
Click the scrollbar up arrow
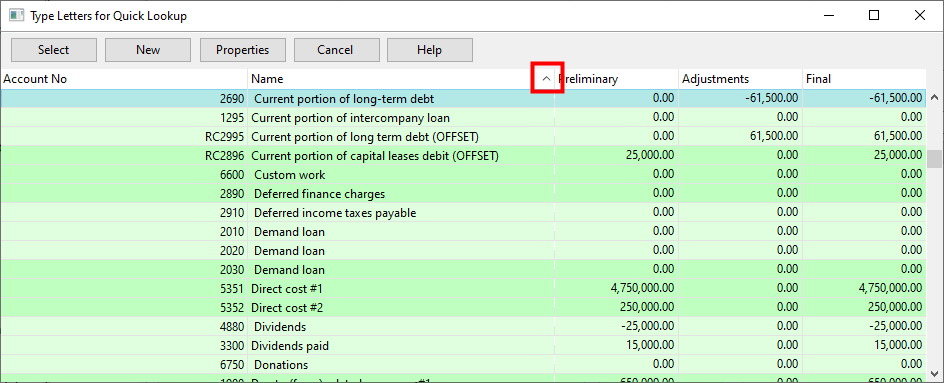pyautogui.click(x=934, y=97)
